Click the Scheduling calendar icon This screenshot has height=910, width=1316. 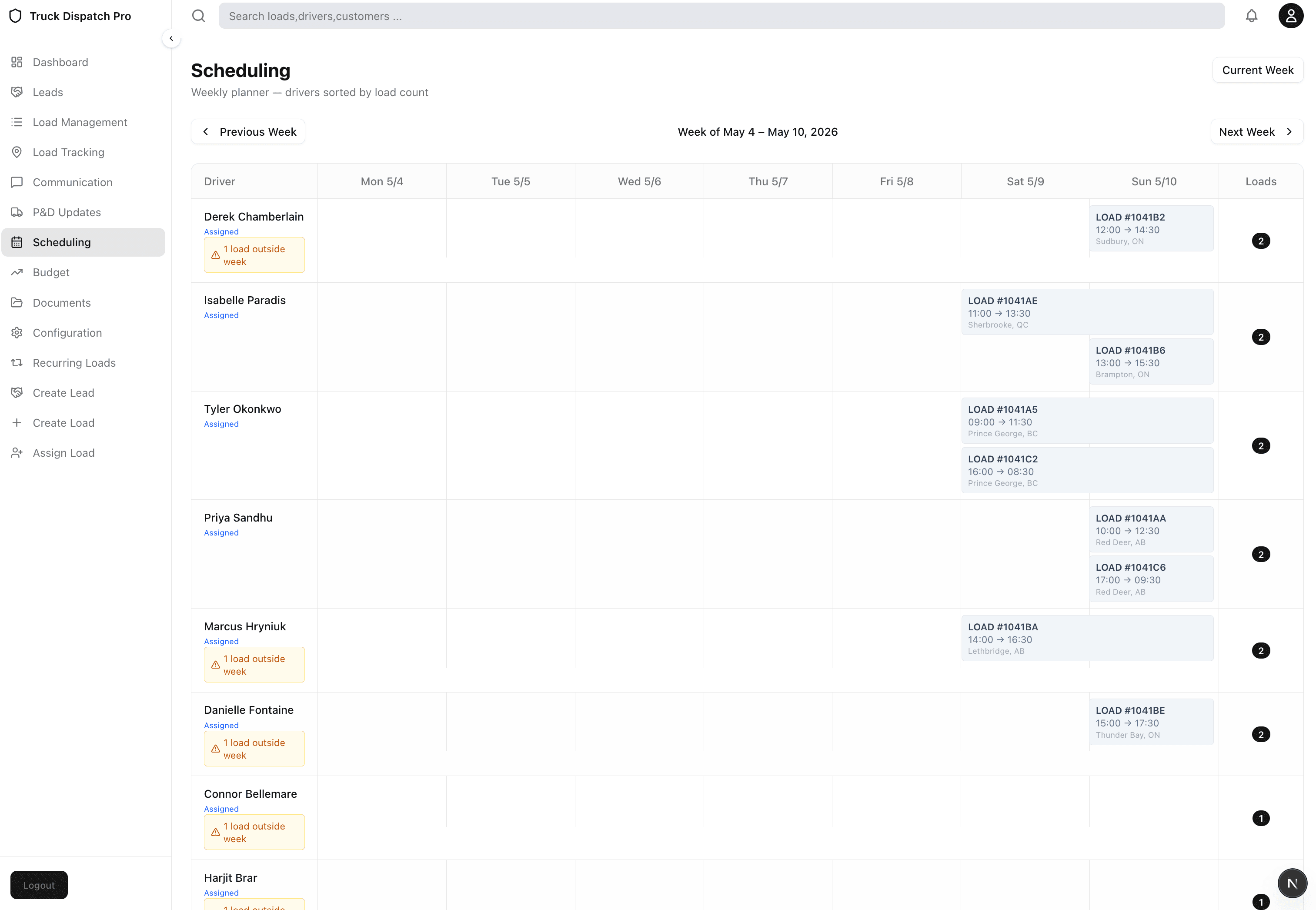tap(17, 242)
